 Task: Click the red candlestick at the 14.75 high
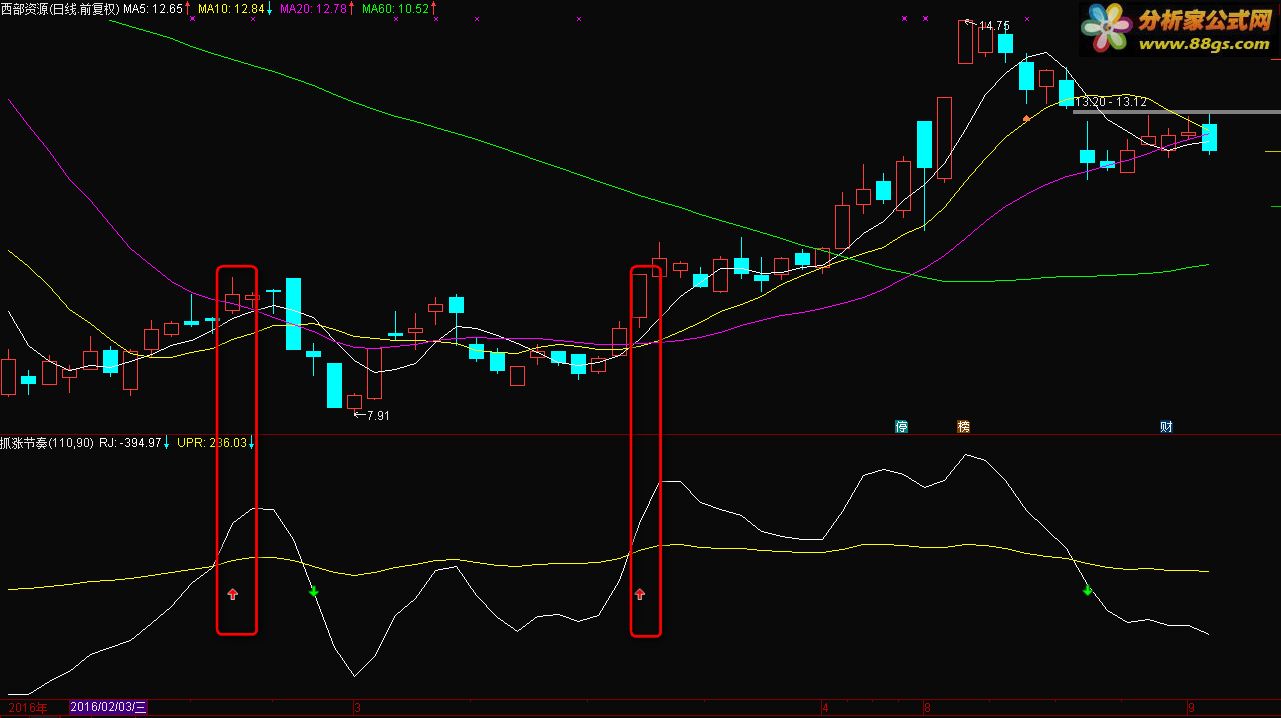click(x=965, y=41)
